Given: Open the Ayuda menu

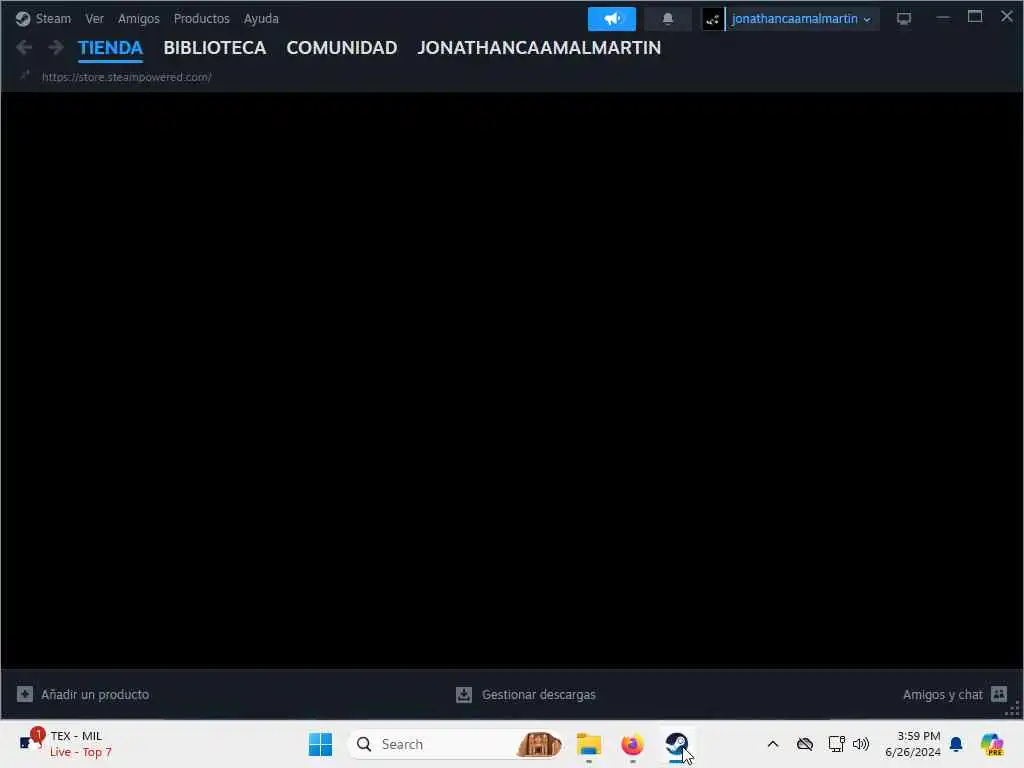Looking at the screenshot, I should point(261,18).
